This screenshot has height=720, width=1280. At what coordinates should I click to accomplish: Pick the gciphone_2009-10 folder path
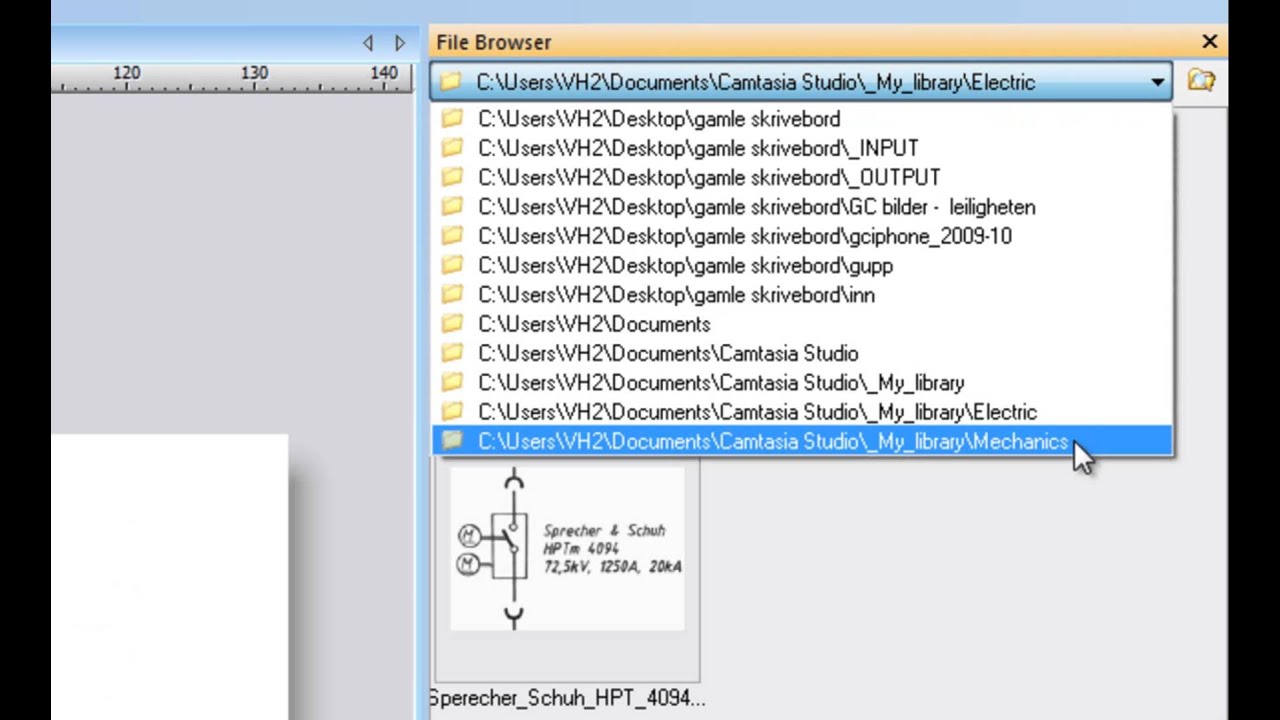[801, 236]
